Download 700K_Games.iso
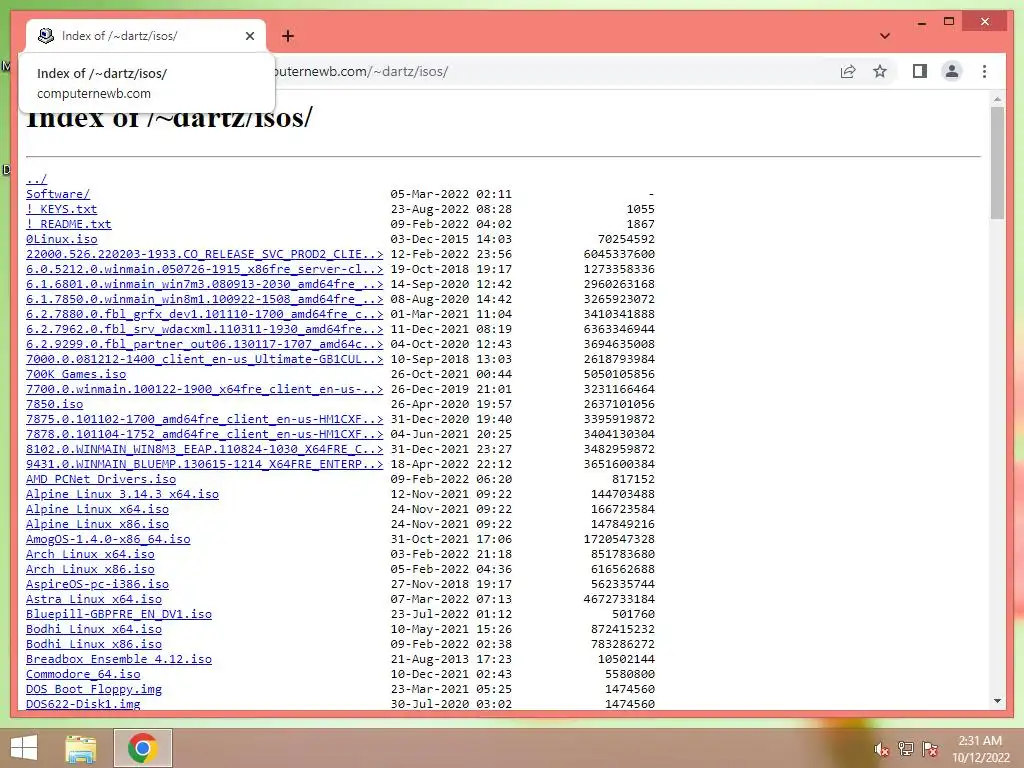 click(76, 374)
